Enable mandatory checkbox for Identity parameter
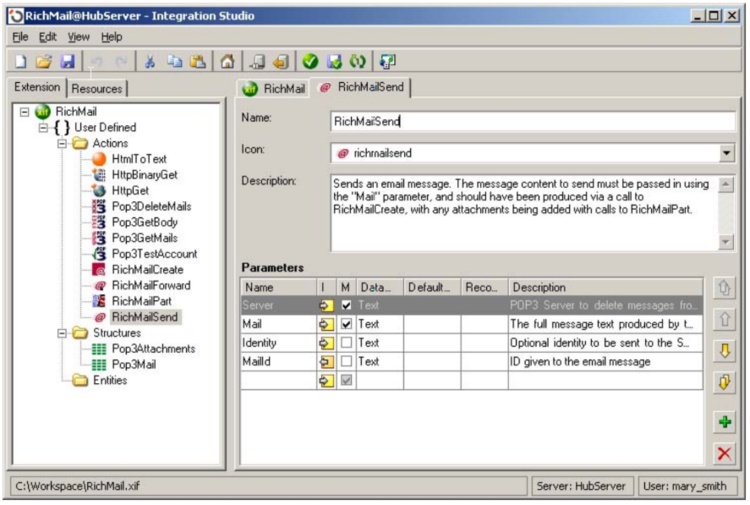The height and width of the screenshot is (505, 750). (345, 342)
